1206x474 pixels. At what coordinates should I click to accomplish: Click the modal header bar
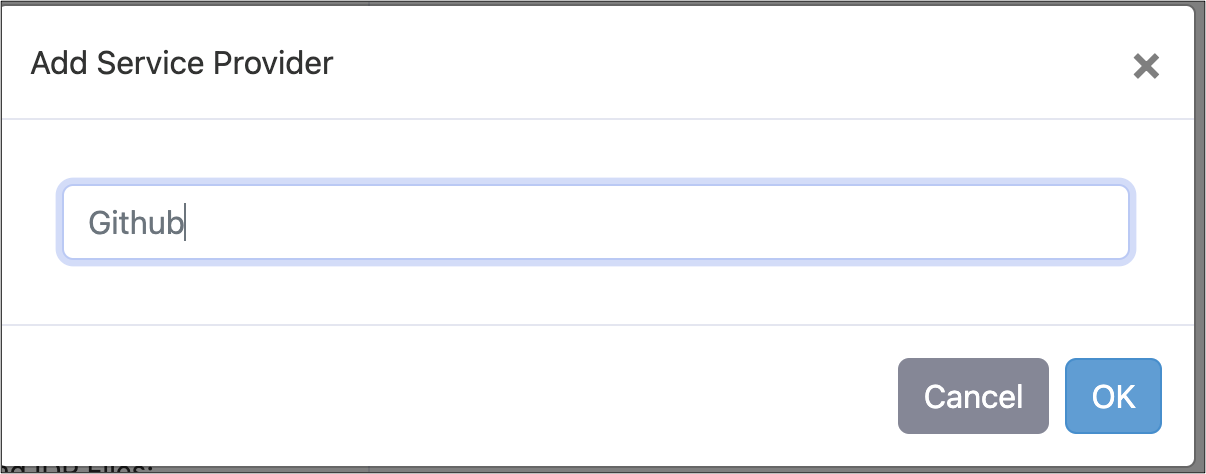(600, 64)
